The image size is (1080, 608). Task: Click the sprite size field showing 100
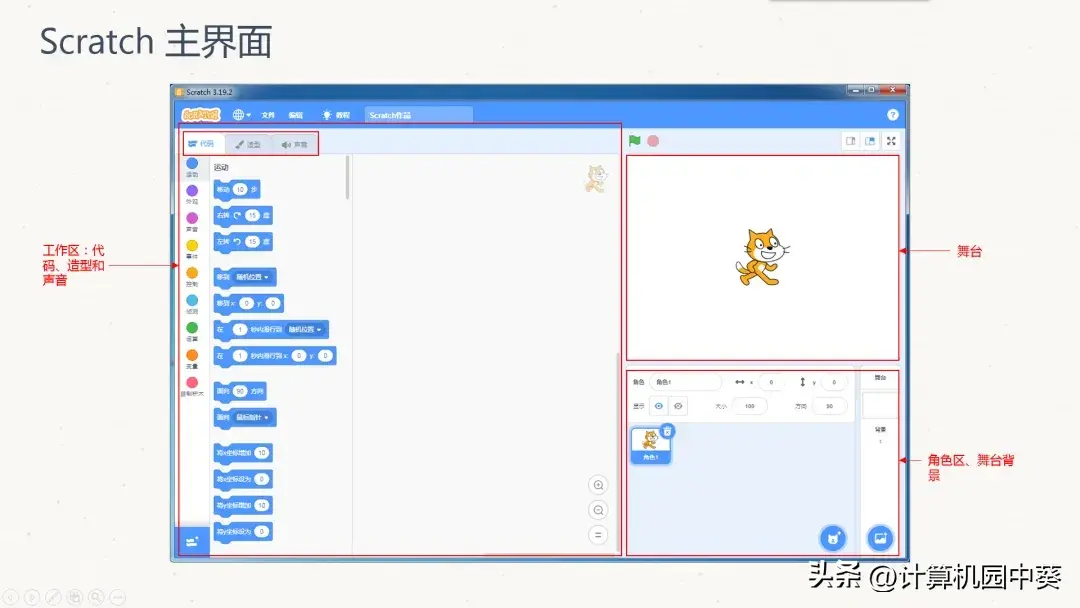749,406
